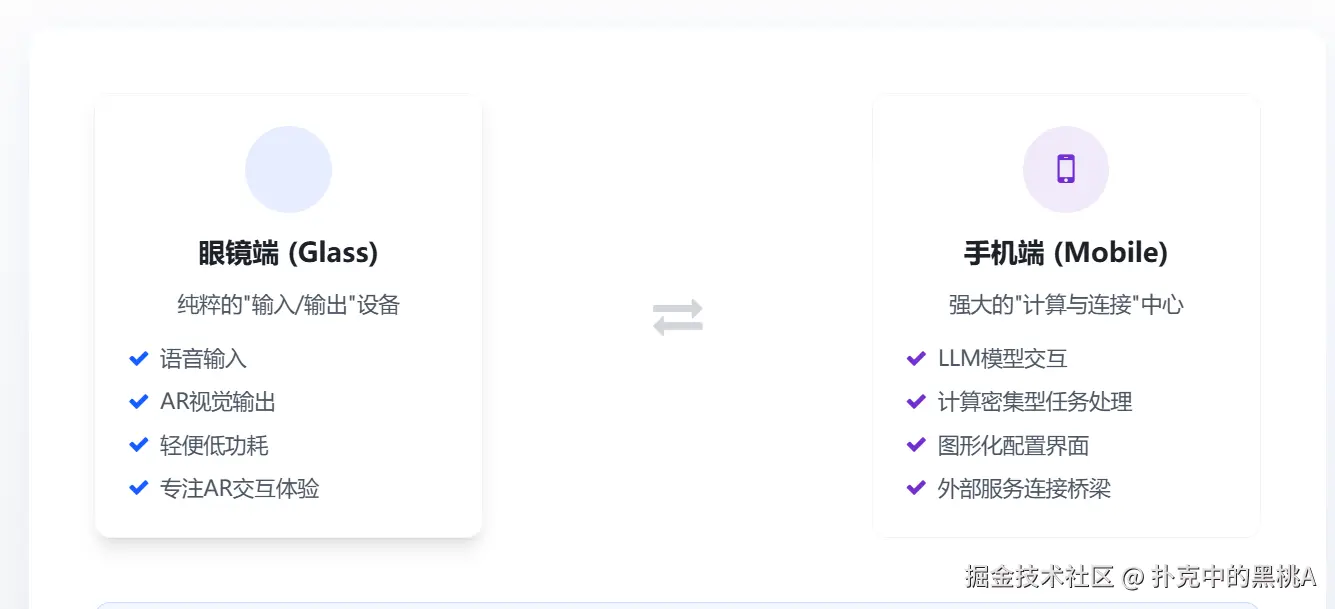
Task: Select the 手机端 (Mobile) heading
Action: (1065, 253)
